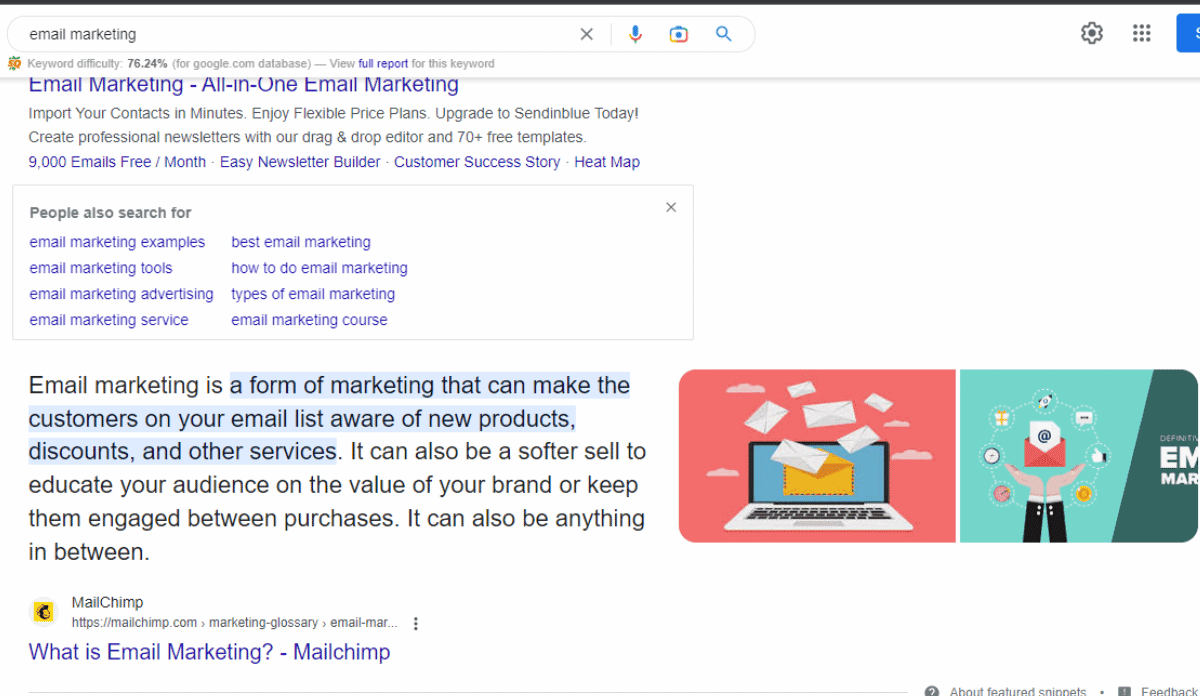1200x696 pixels.
Task: Open About featured snippets link
Action: tap(1018, 691)
